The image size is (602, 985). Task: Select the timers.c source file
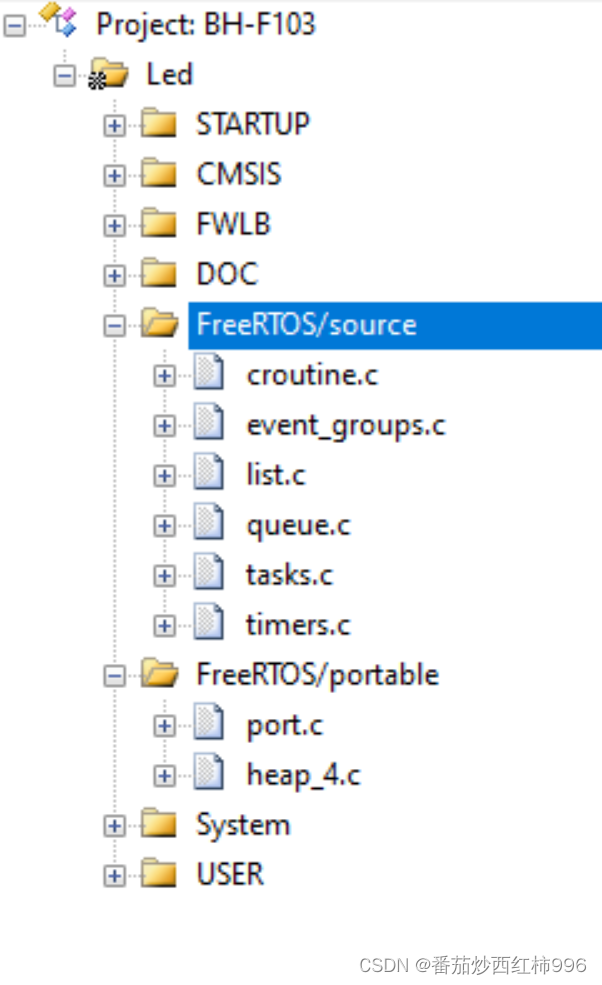point(297,624)
